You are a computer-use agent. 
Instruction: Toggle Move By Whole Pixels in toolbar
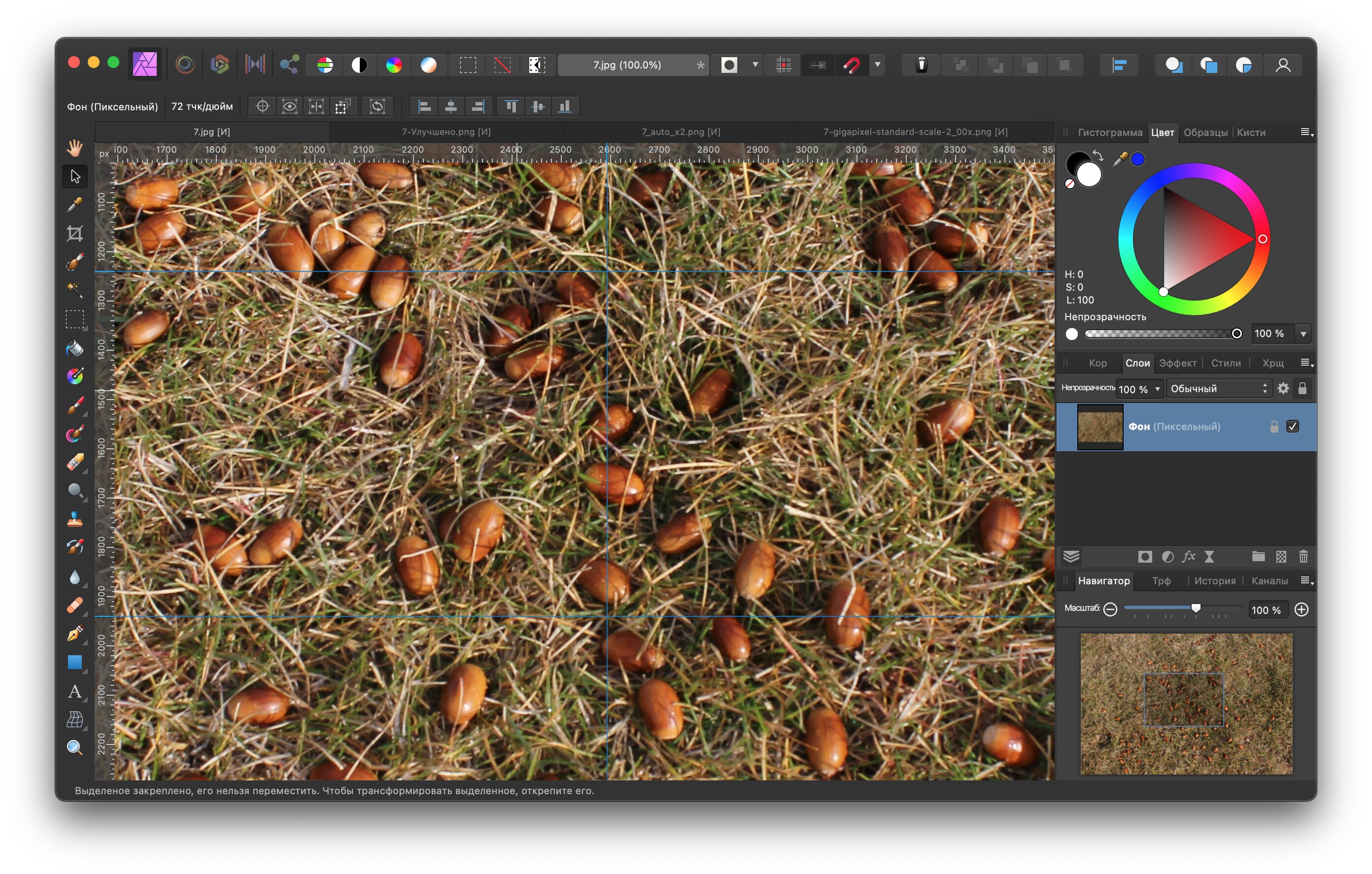[818, 65]
